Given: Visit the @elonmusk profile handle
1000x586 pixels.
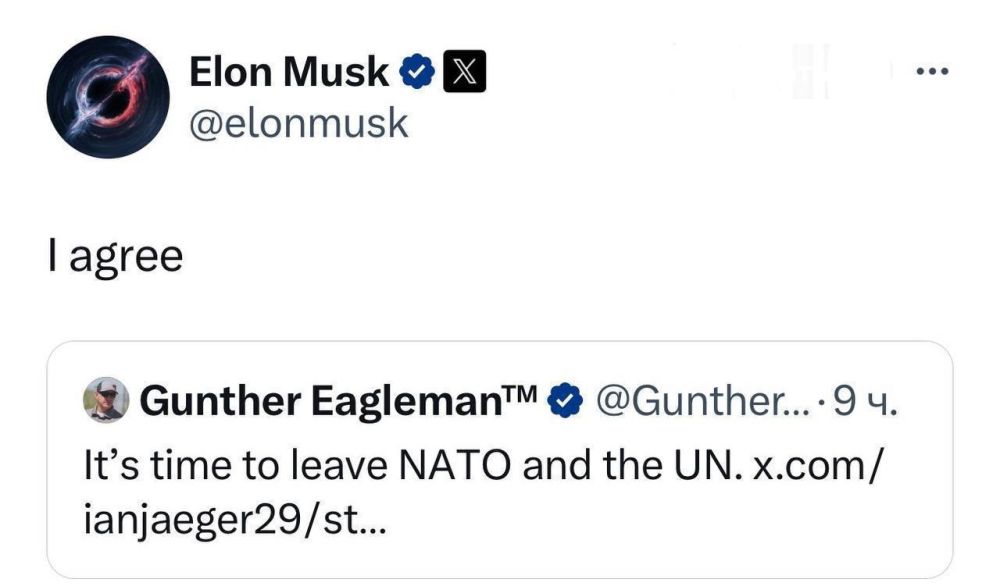Looking at the screenshot, I should pos(298,122).
